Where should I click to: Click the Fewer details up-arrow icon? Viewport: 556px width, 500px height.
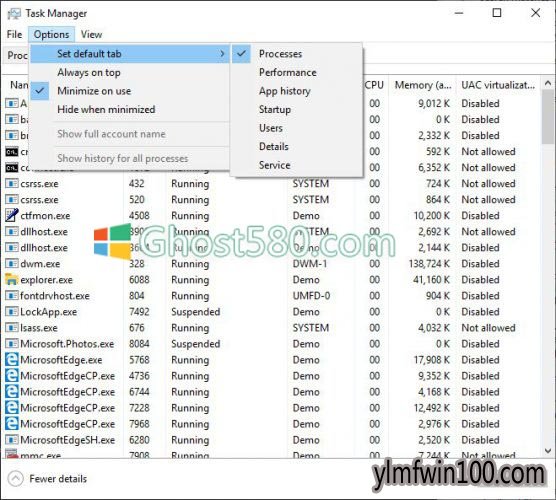(x=15, y=479)
